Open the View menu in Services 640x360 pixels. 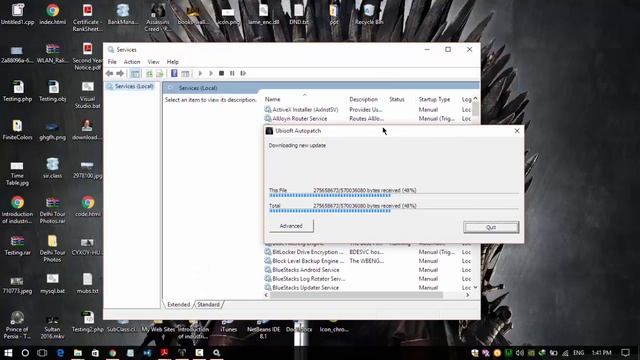tap(153, 62)
